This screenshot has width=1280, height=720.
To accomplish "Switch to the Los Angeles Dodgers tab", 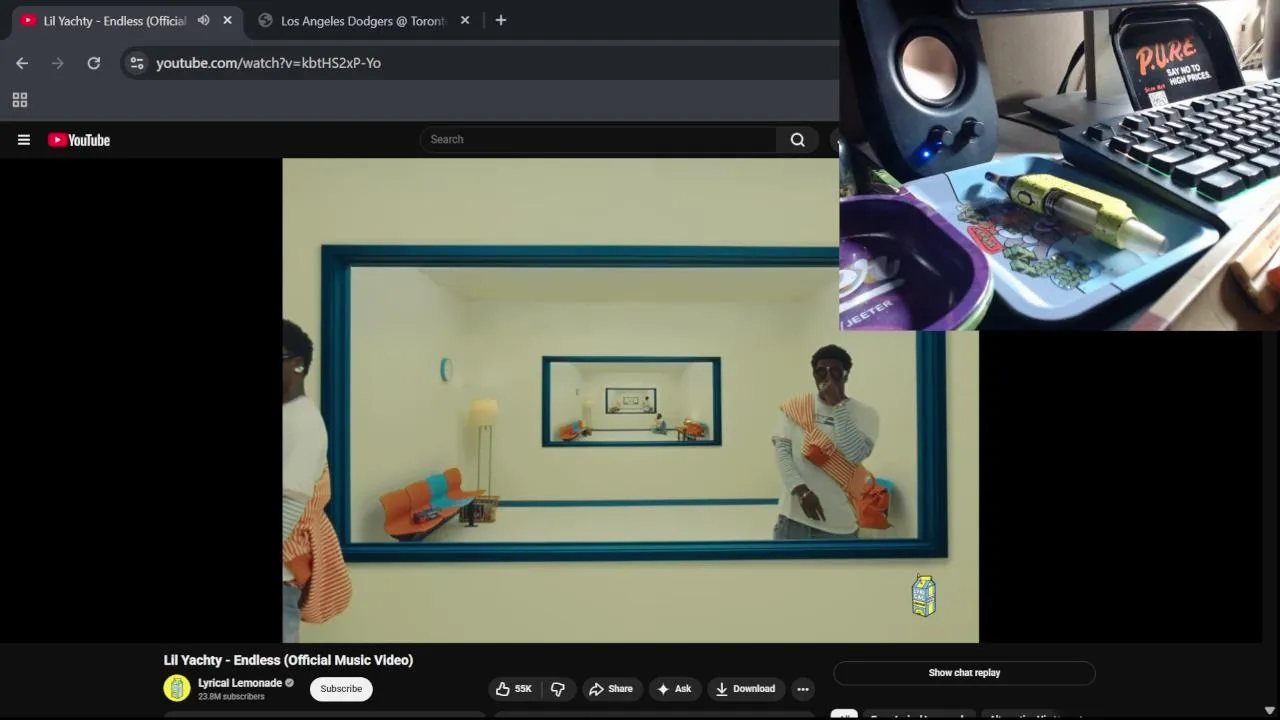I will click(363, 20).
